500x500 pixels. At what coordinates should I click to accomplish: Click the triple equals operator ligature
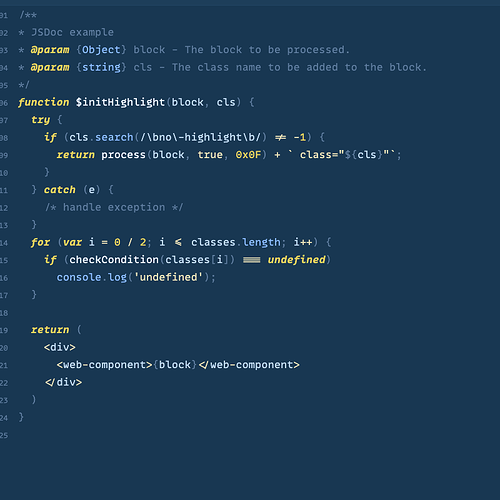(252, 260)
